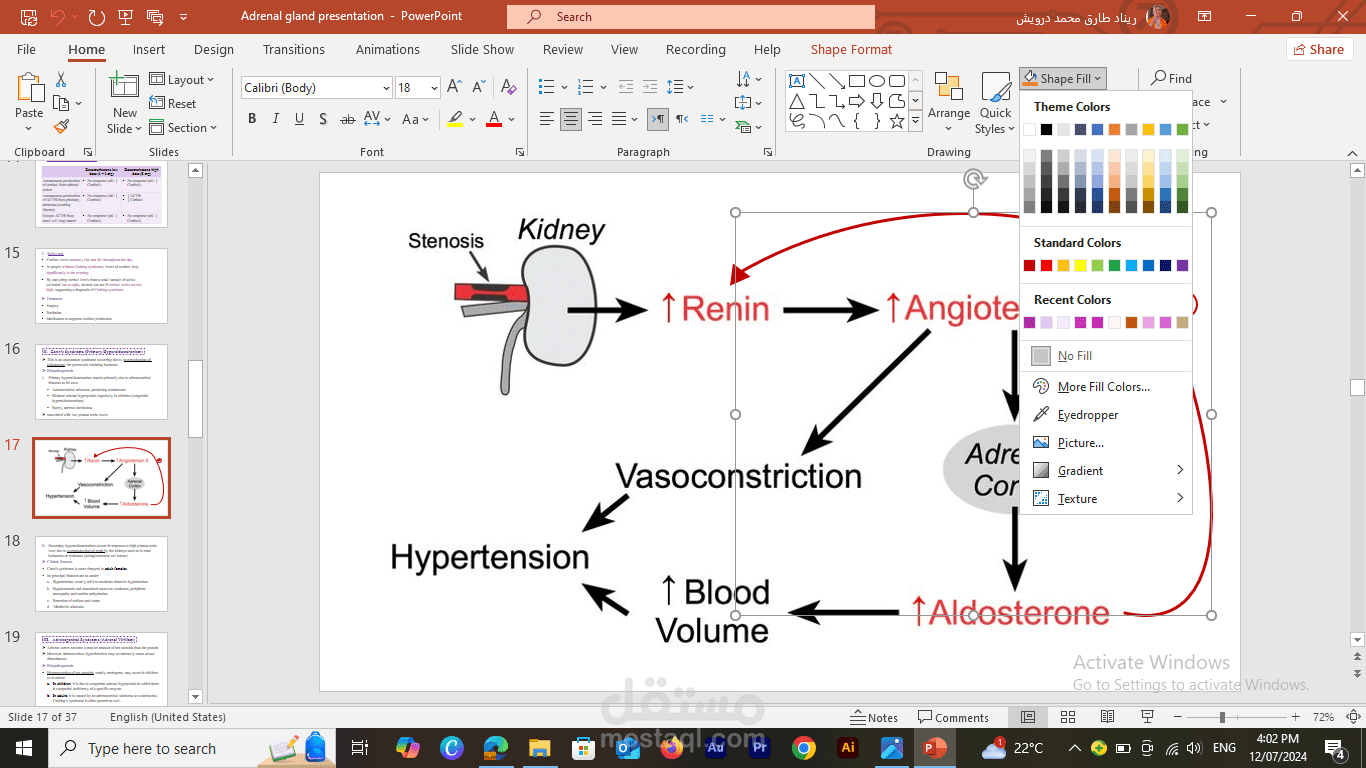The image size is (1366, 768).
Task: Switch to the Insert tab
Action: [x=149, y=49]
